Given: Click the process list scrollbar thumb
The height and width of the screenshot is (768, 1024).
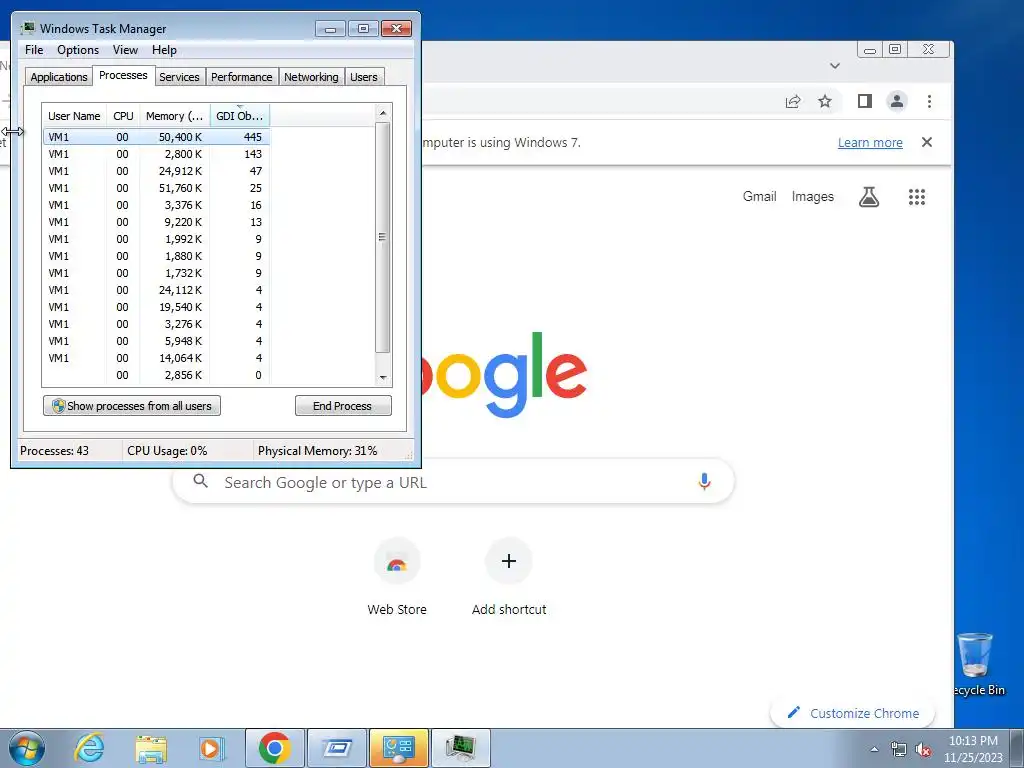Looking at the screenshot, I should pos(383,237).
